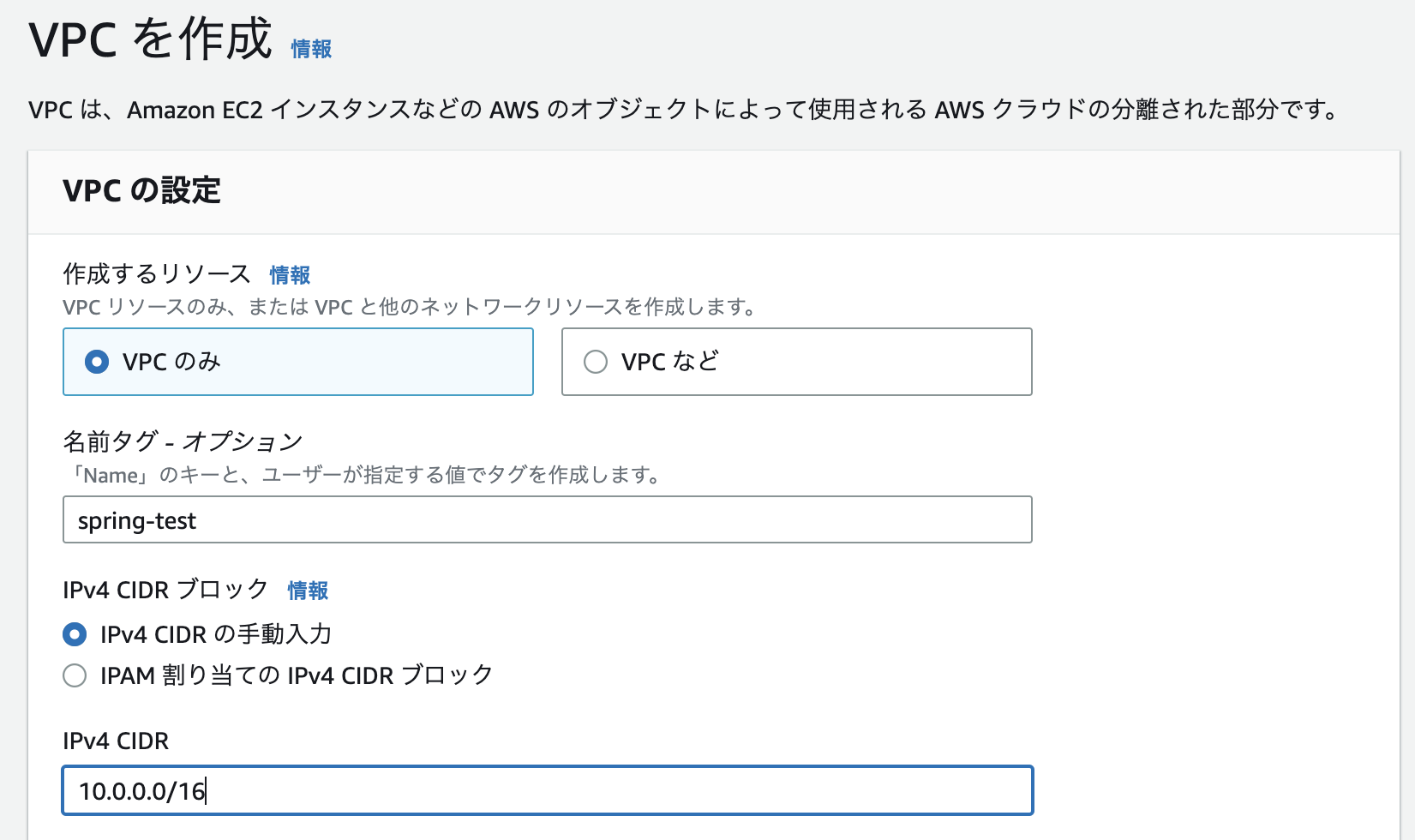Click the 「IPv4 CIDR ブロック」 label
The height and width of the screenshot is (840, 1415).
[164, 590]
